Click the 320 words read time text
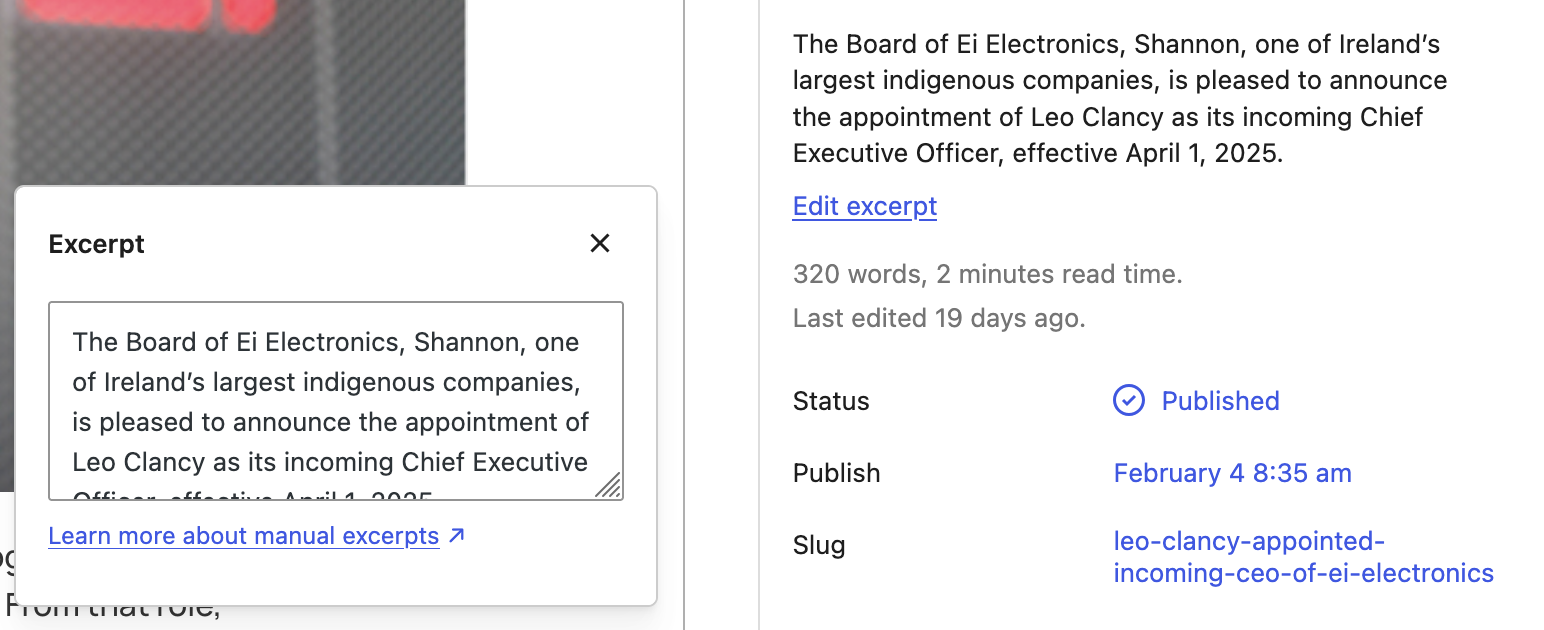This screenshot has height=630, width=1544. 987,274
